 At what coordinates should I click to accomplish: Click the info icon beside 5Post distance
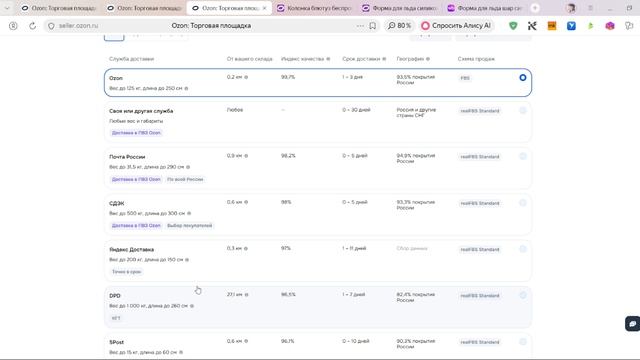pos(246,341)
